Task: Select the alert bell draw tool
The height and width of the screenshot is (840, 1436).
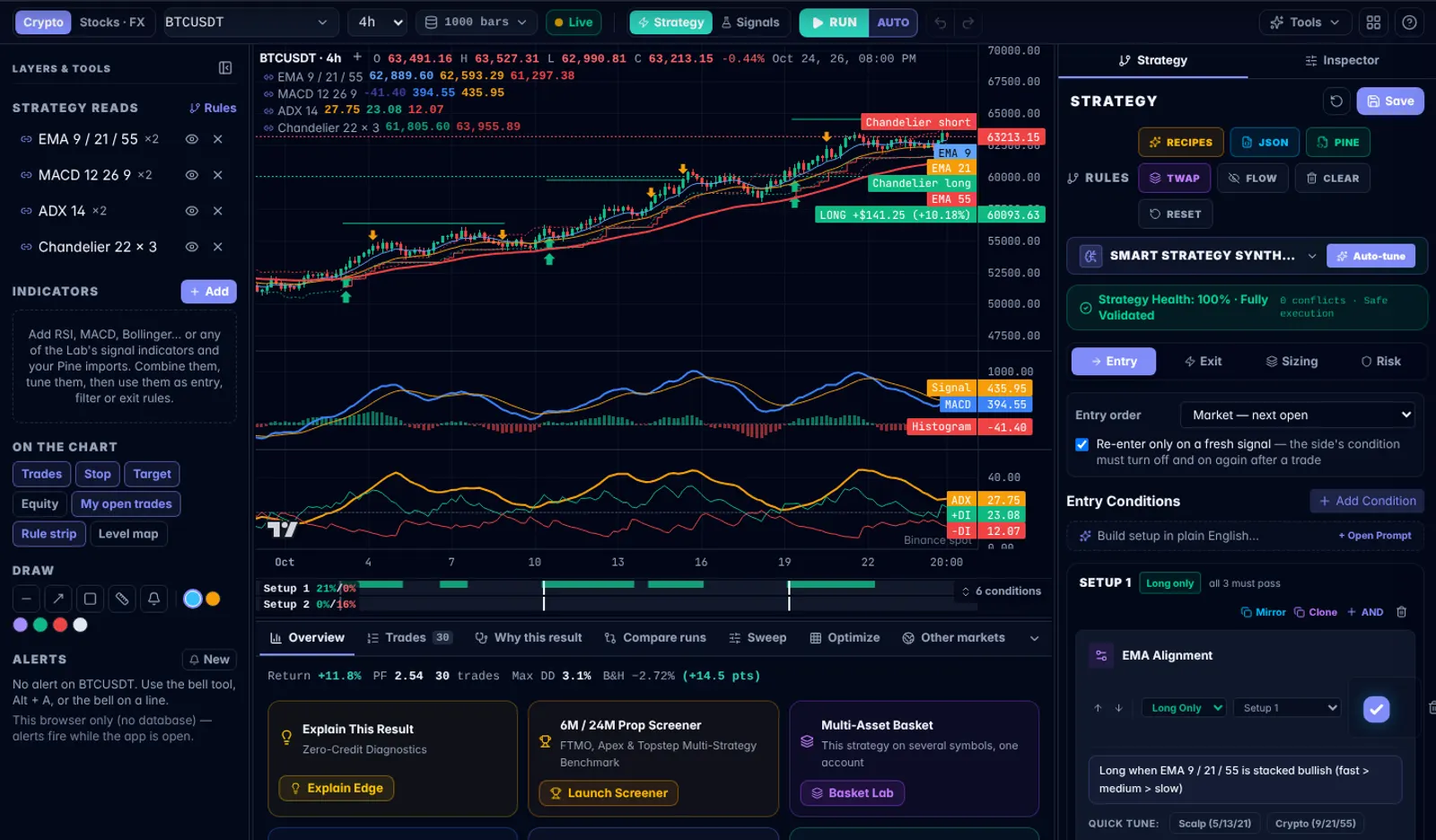Action: point(154,599)
